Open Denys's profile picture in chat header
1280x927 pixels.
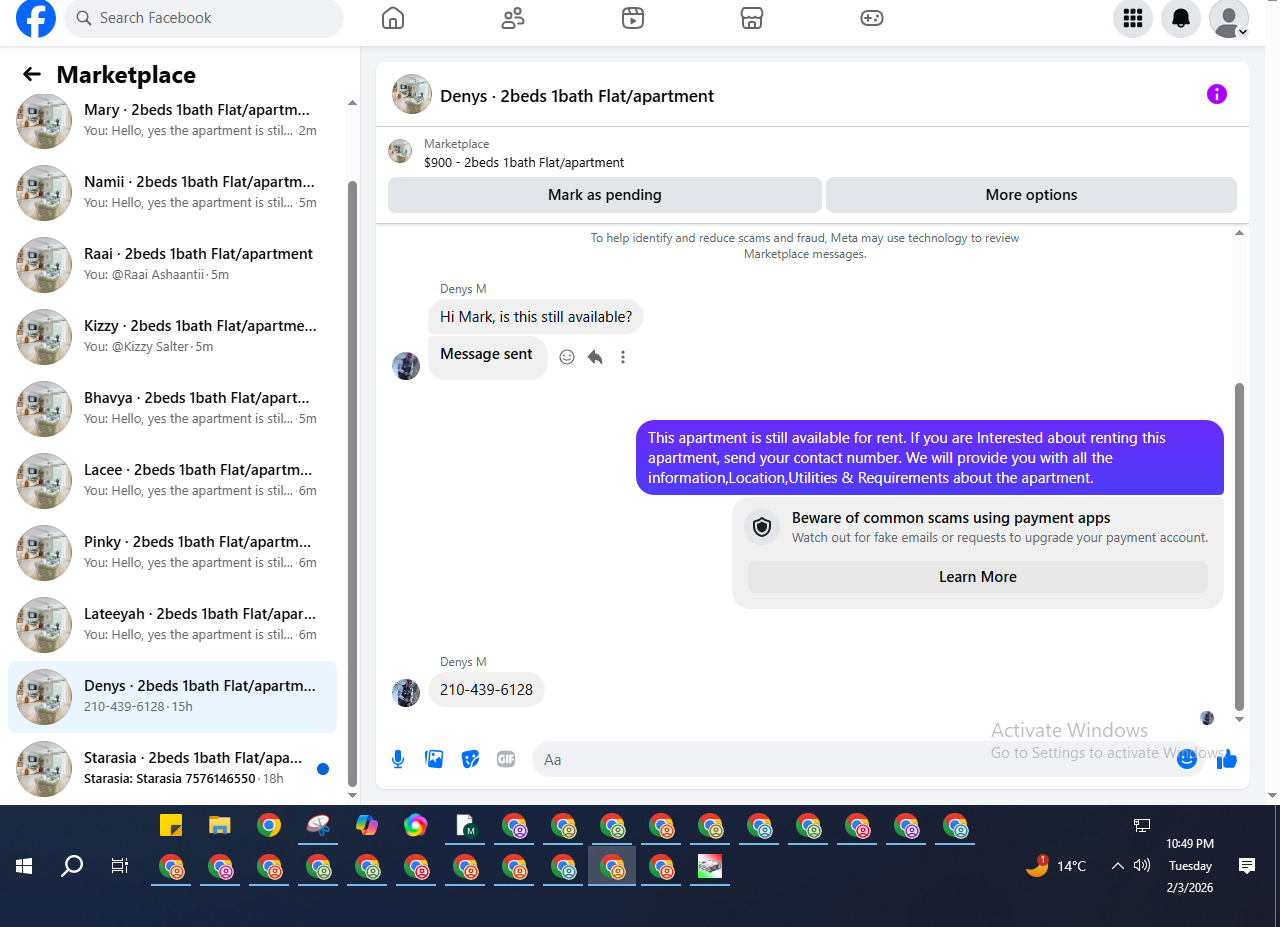(412, 94)
